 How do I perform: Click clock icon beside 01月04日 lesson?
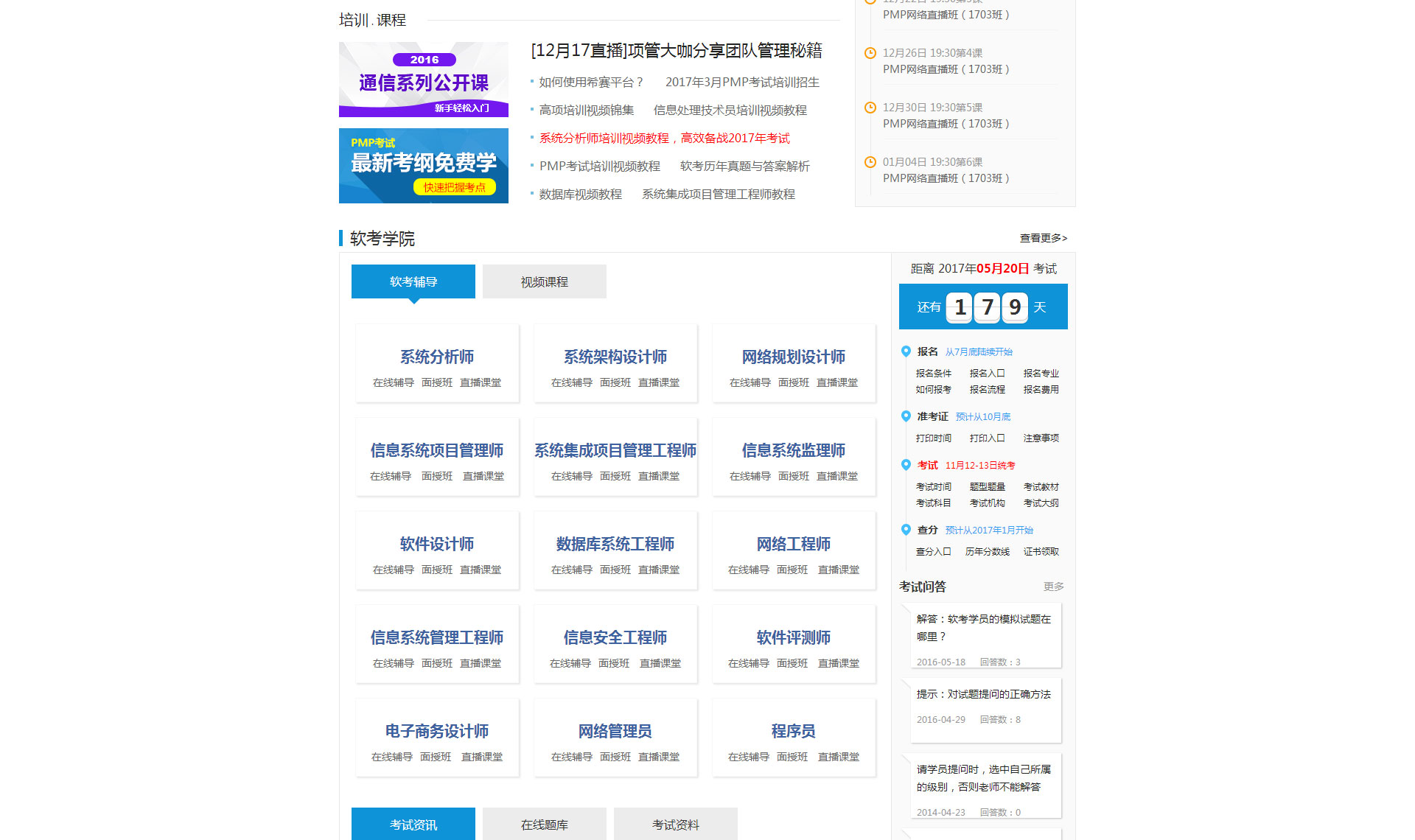pyautogui.click(x=870, y=162)
